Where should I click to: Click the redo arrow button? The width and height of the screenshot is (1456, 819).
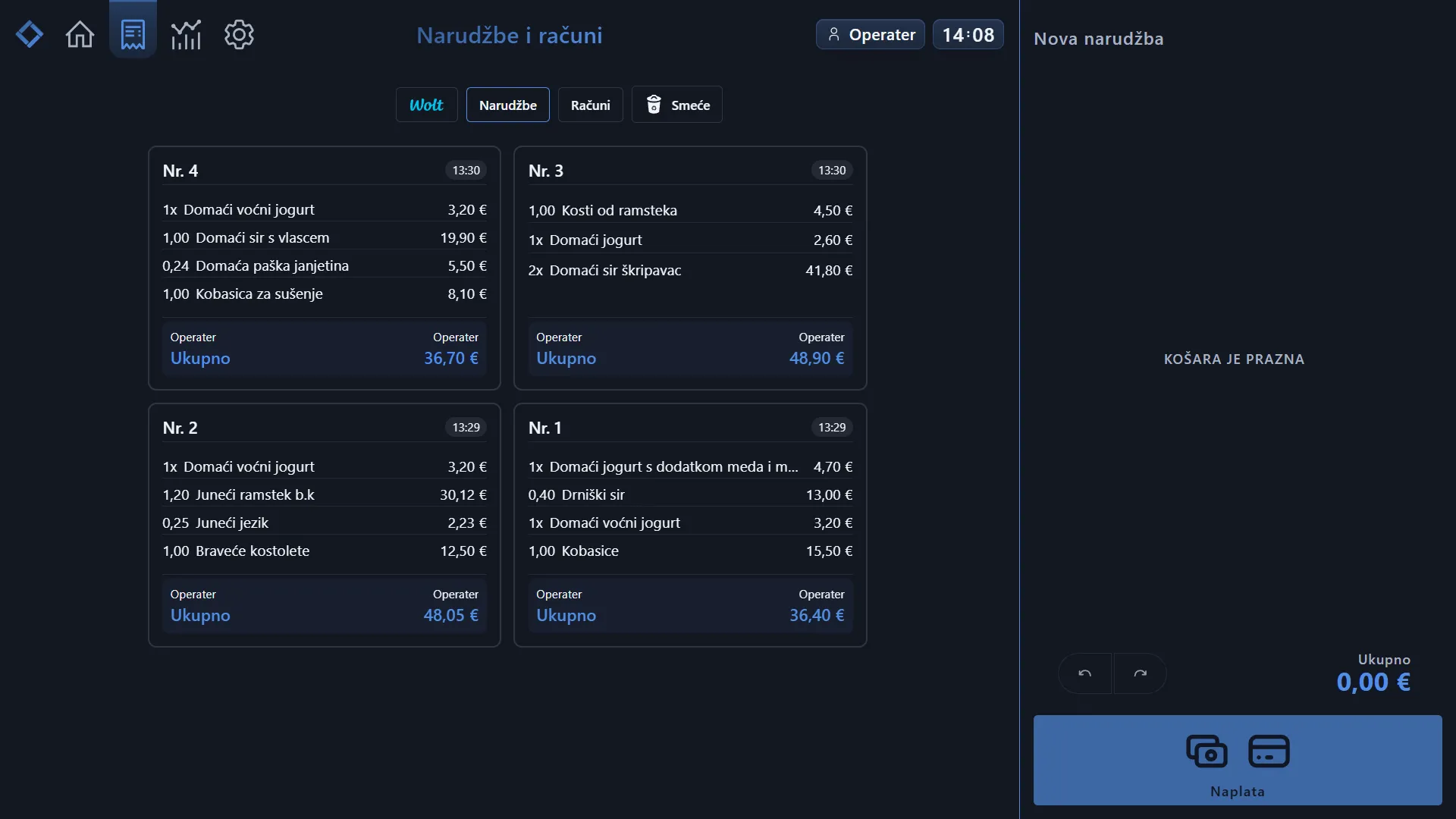pyautogui.click(x=1140, y=673)
